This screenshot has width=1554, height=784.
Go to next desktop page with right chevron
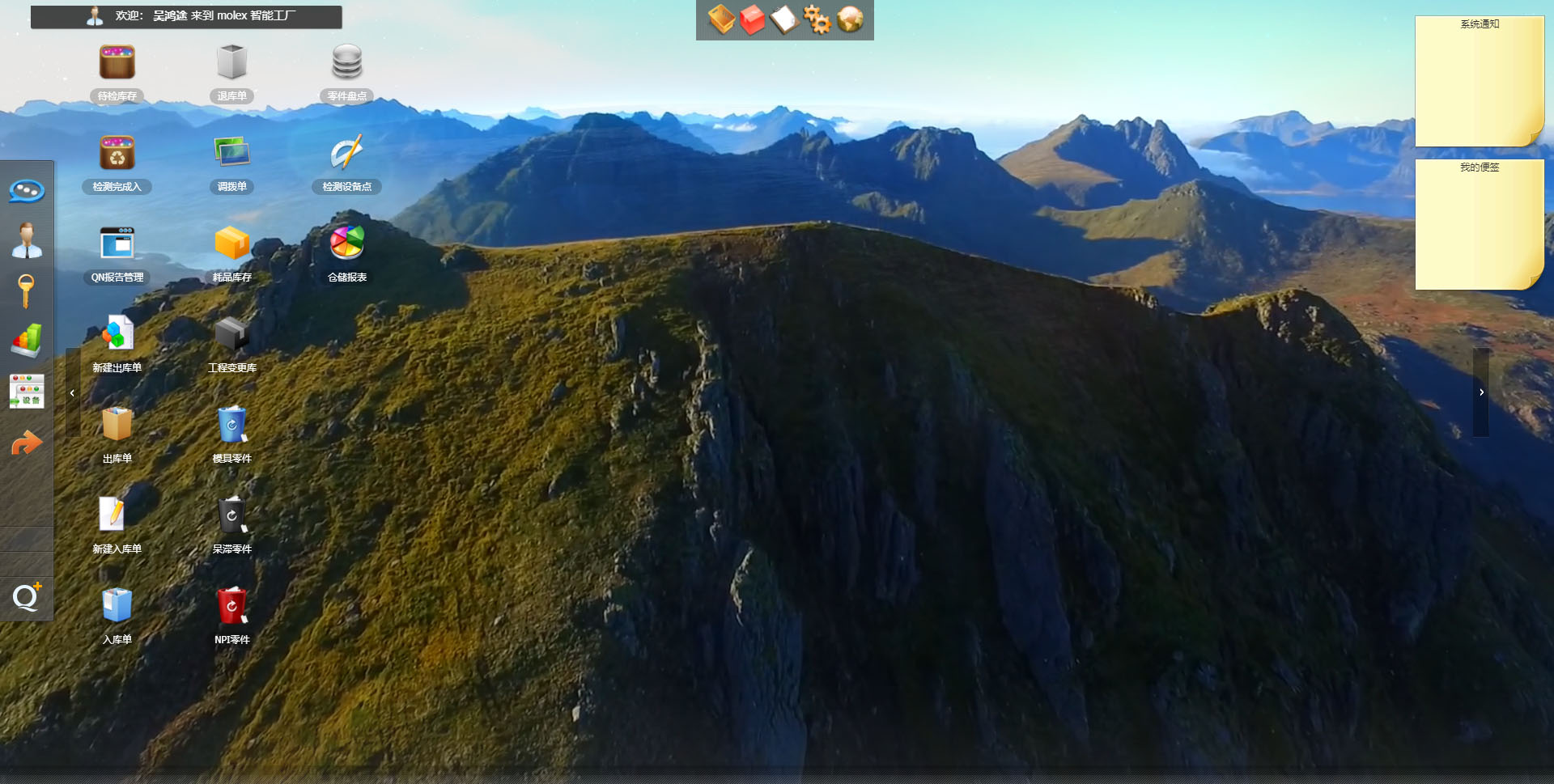point(1481,392)
